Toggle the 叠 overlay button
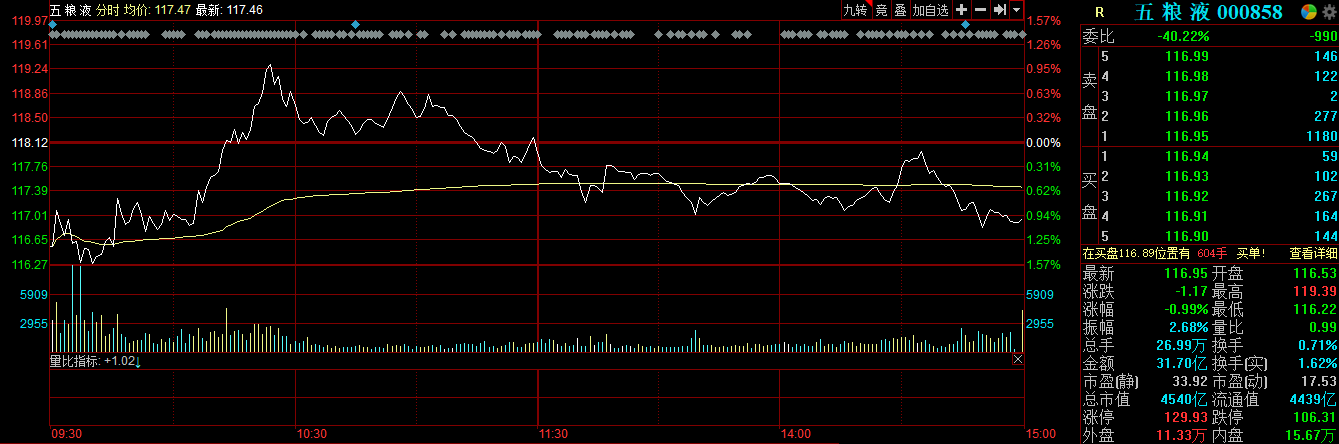Screen dimensions: 1339x444 pyautogui.click(x=900, y=10)
